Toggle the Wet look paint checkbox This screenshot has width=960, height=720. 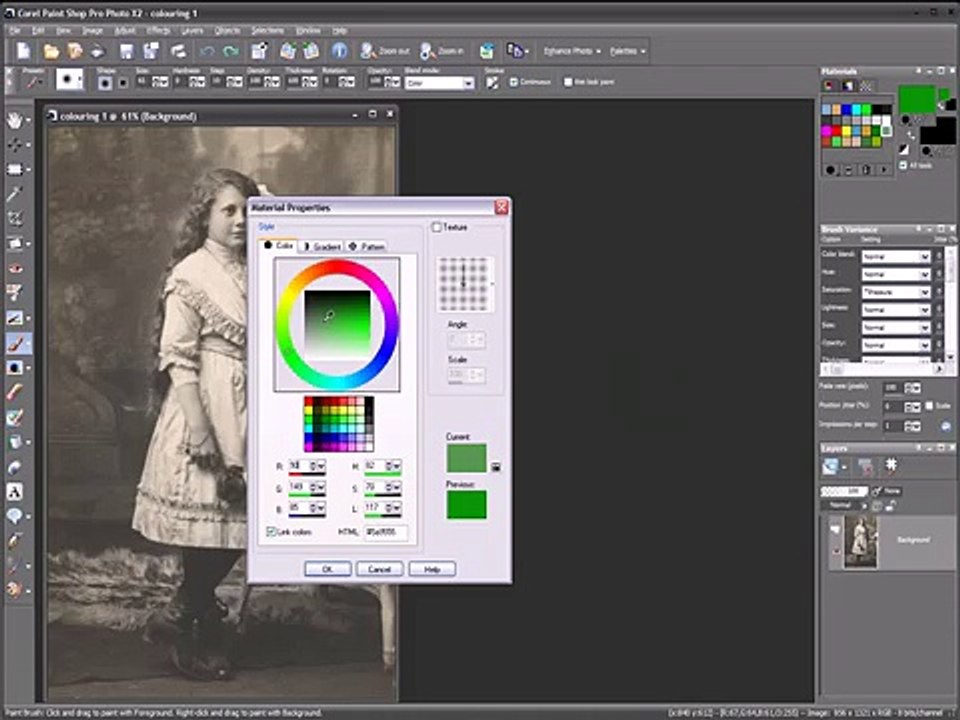568,81
